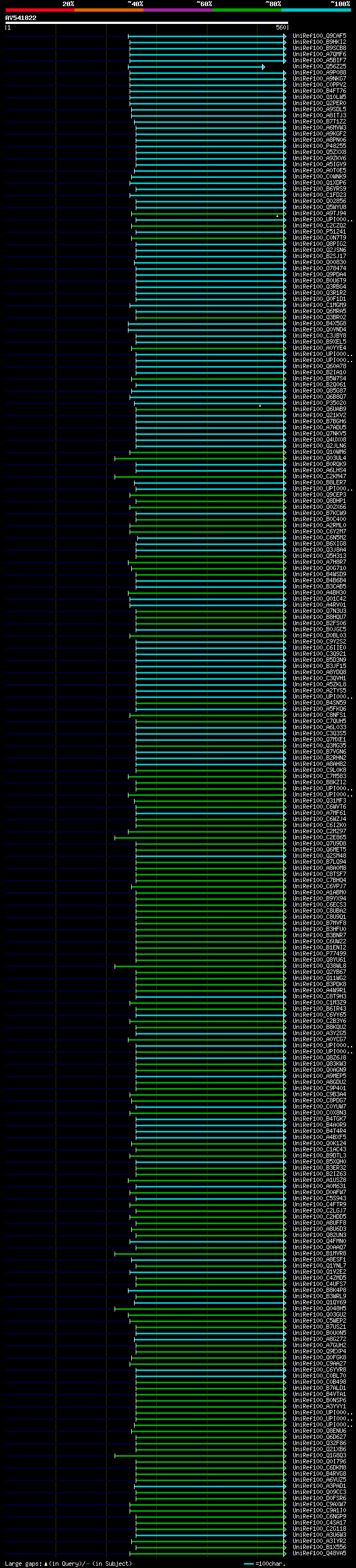The width and height of the screenshot is (356, 1568).
Task: Click the red 20% identity legend segment
Action: point(39,10)
